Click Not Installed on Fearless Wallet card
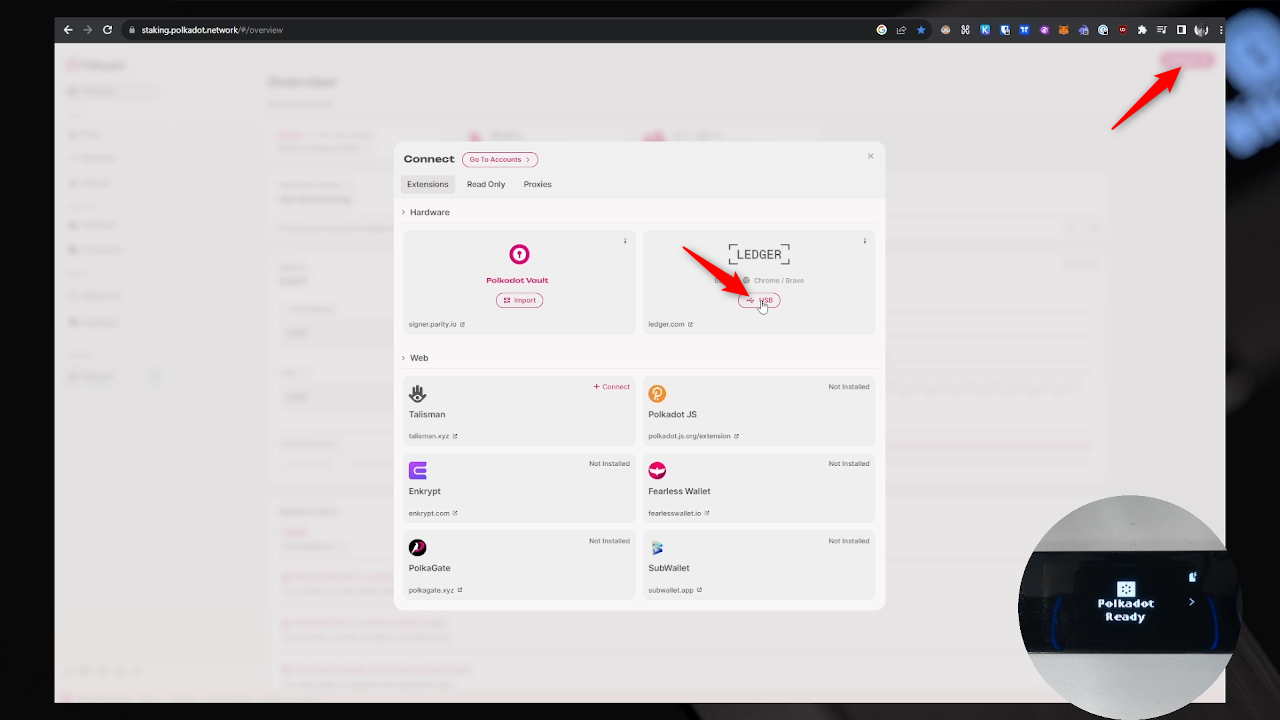Viewport: 1280px width, 720px height. [x=849, y=464]
